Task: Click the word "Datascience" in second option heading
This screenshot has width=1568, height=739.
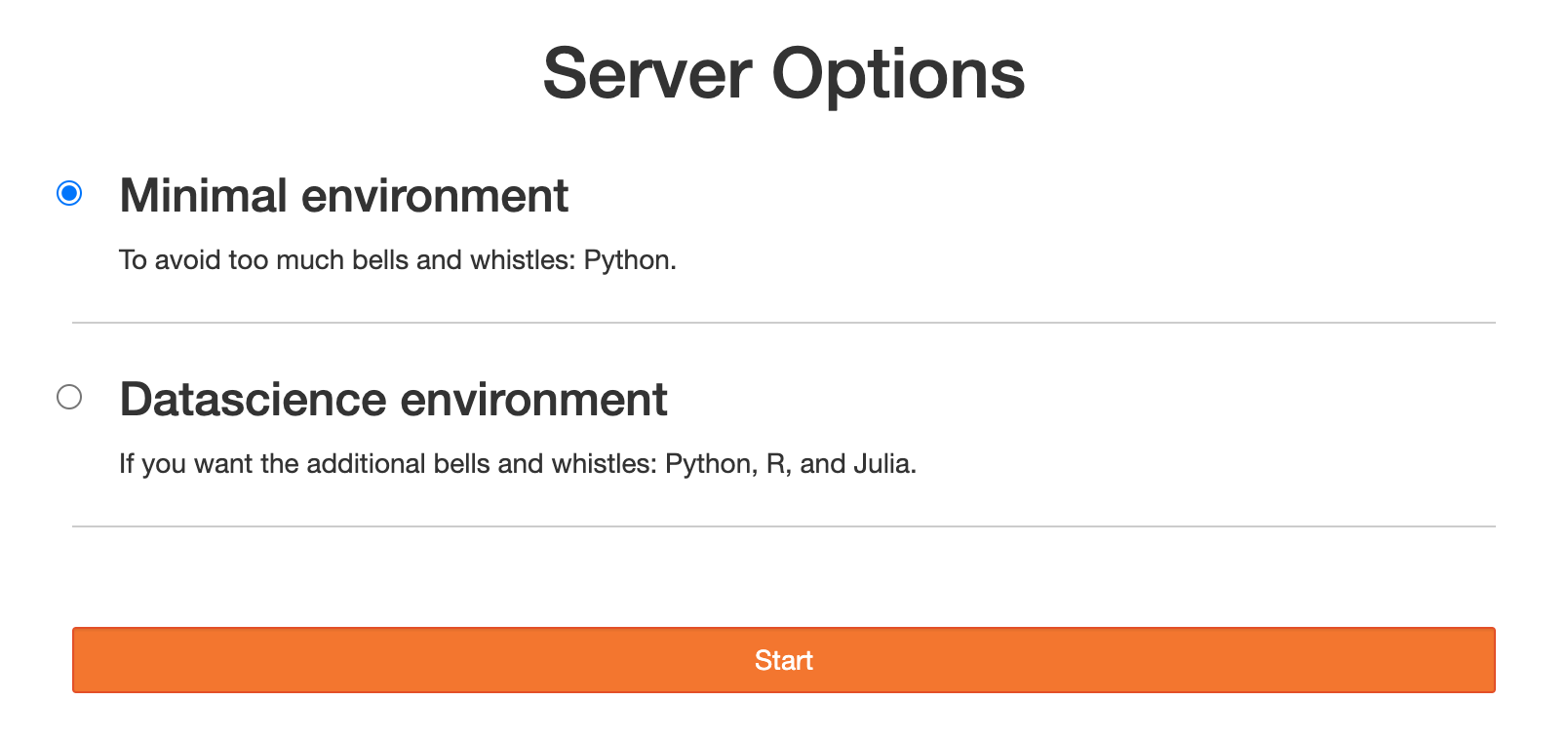Action: pos(254,399)
